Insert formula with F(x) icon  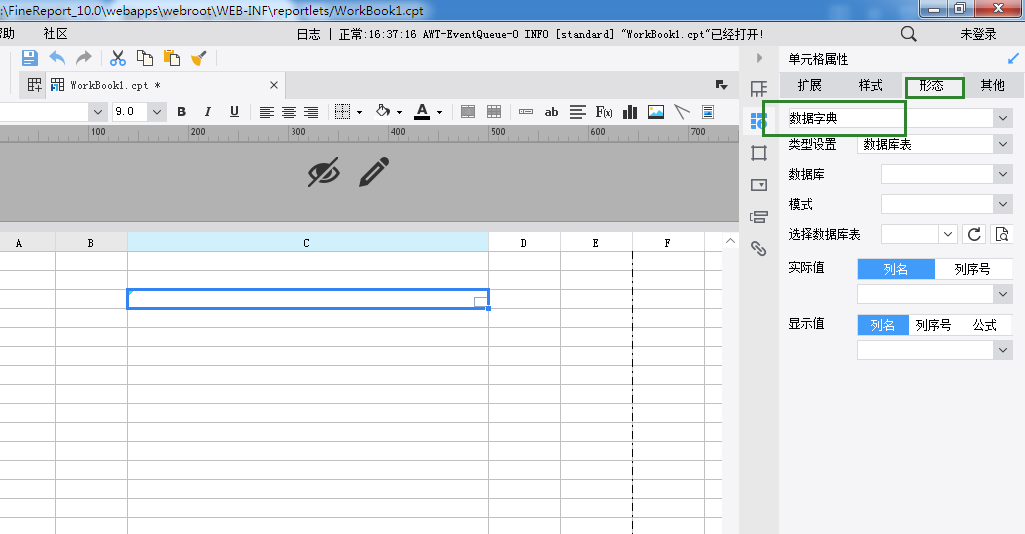(604, 112)
